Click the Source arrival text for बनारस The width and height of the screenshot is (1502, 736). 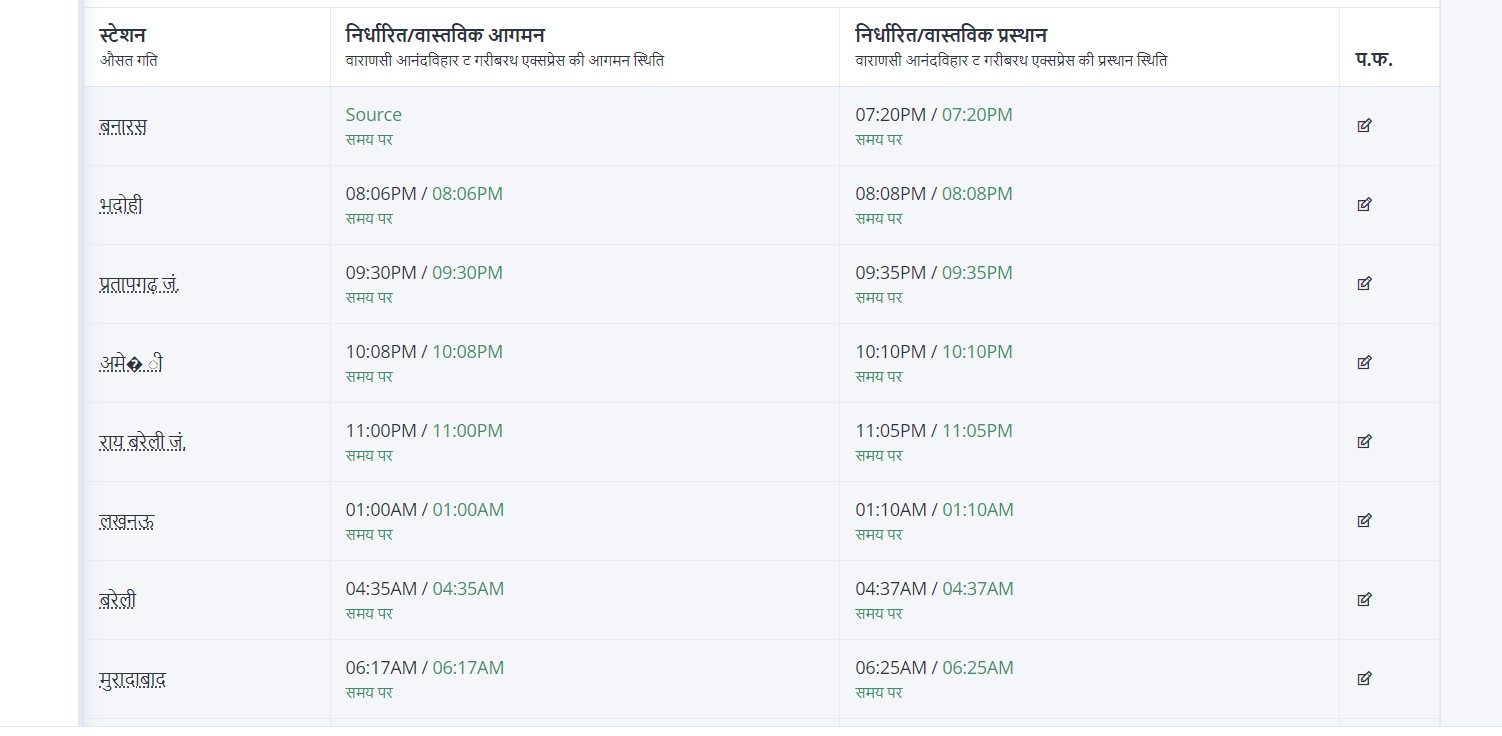(374, 115)
